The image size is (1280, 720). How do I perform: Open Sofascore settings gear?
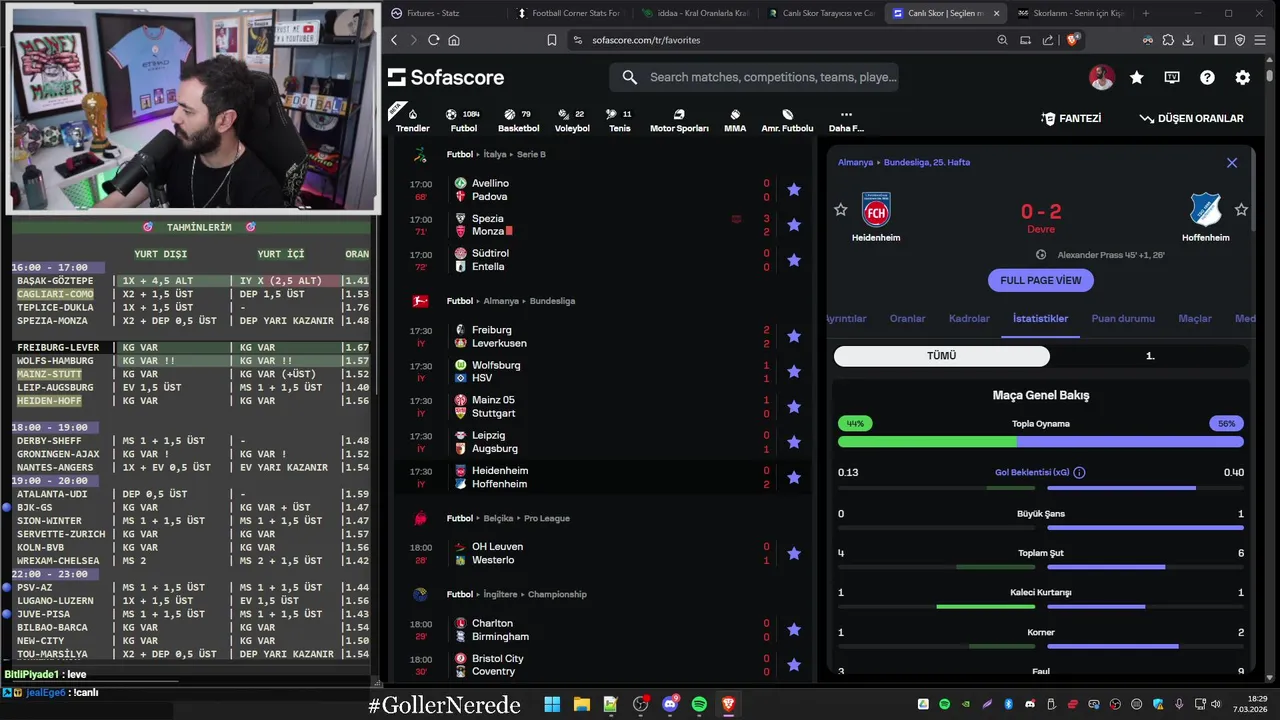tap(1243, 77)
